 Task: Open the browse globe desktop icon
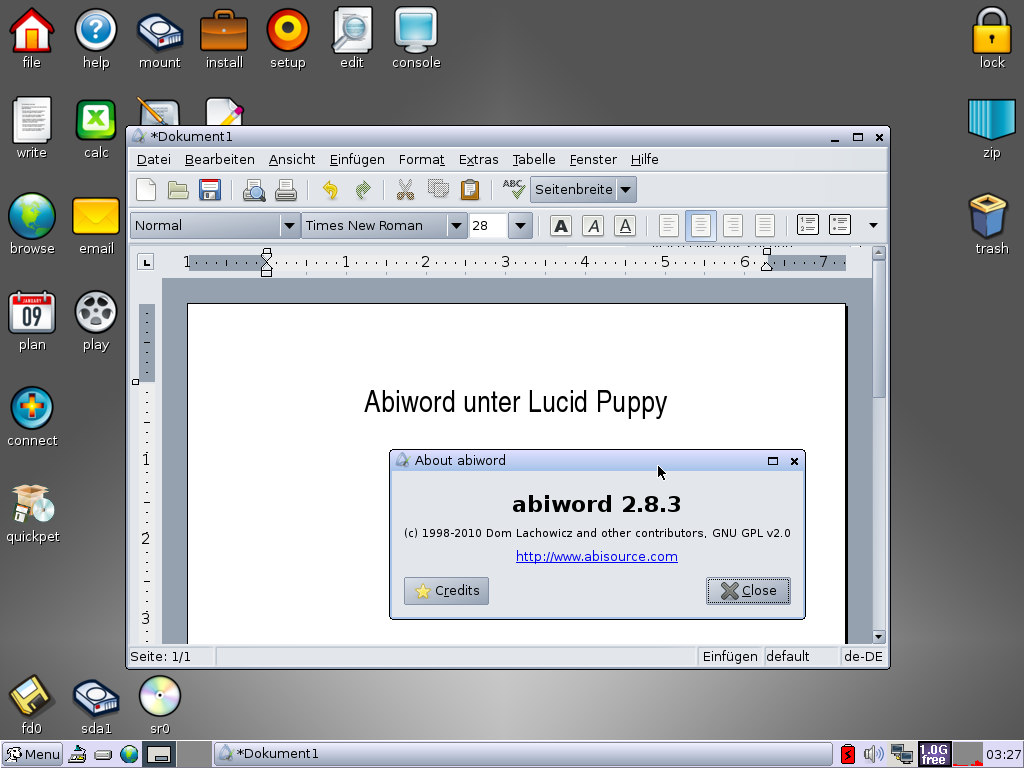click(32, 224)
